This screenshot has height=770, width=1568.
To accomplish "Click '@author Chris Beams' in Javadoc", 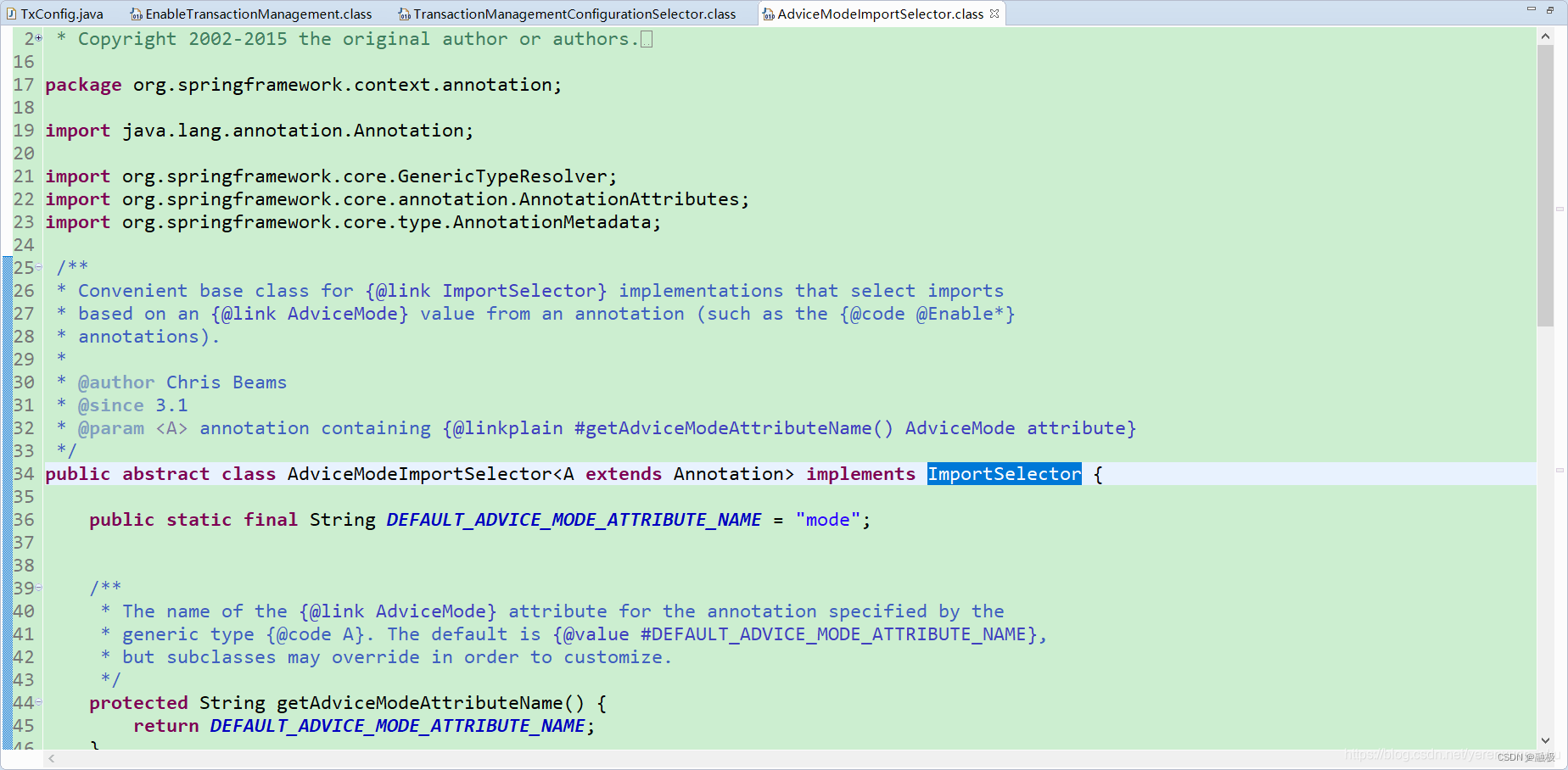I will coord(182,382).
